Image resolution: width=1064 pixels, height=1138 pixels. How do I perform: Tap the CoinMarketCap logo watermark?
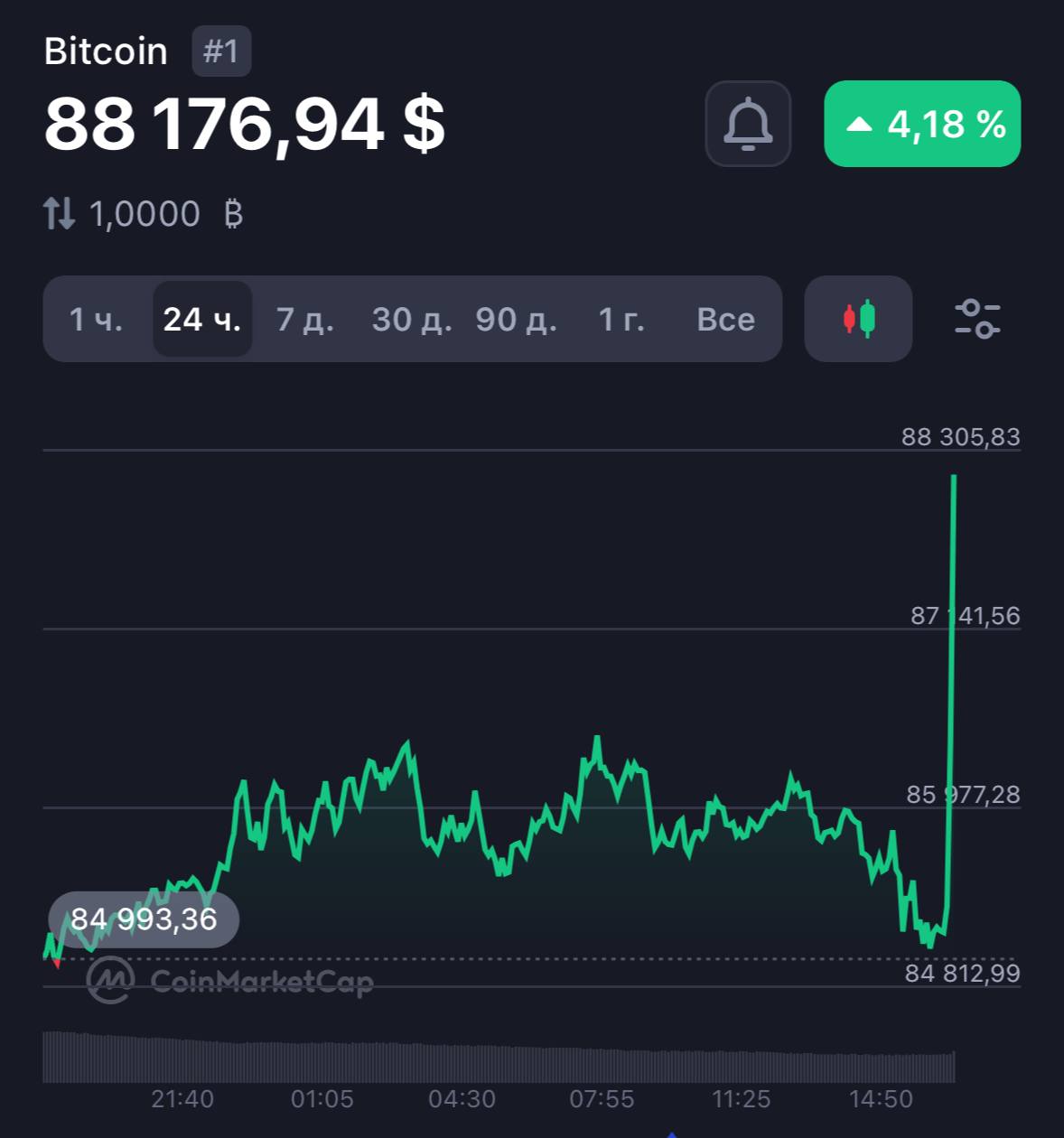coord(230,981)
